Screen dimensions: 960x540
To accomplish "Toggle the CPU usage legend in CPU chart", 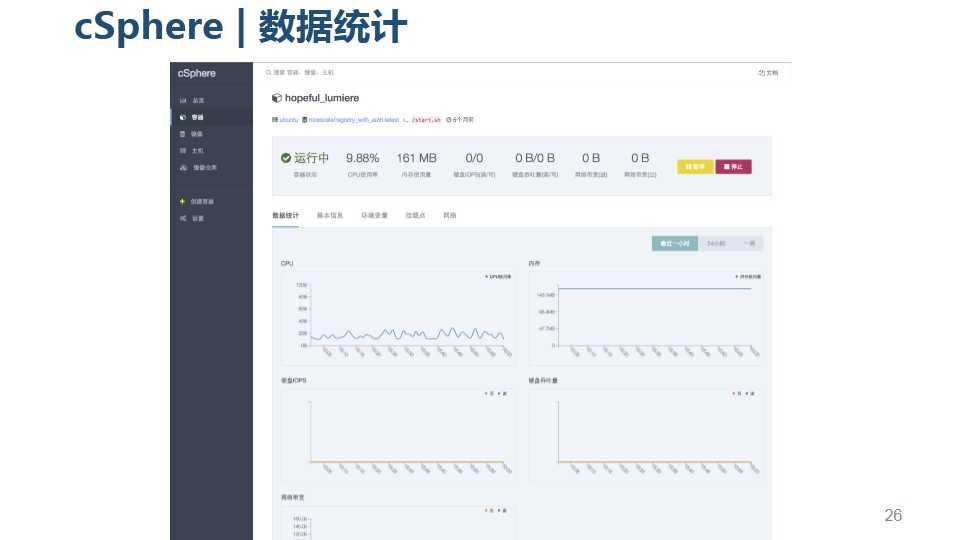I will click(498, 277).
